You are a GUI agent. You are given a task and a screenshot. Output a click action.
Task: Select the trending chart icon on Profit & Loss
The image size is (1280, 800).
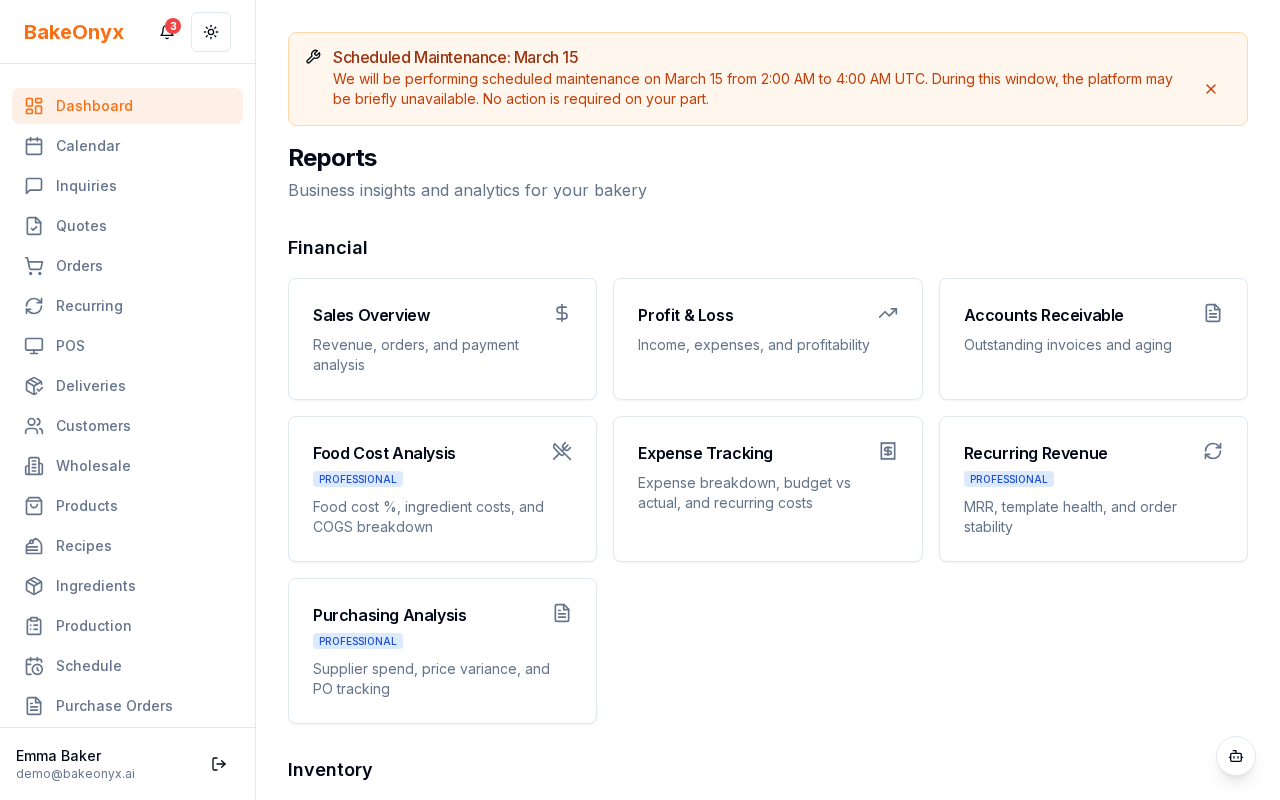888,313
